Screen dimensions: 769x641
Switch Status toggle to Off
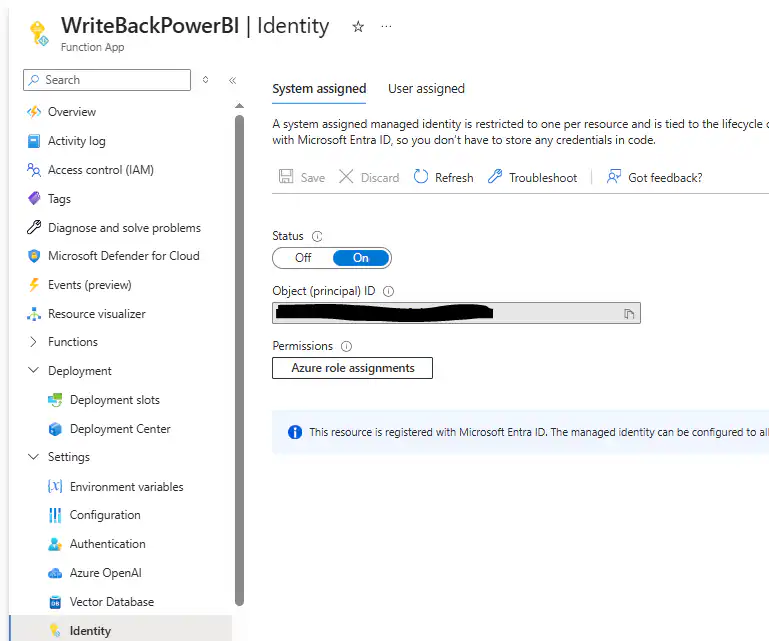(x=303, y=258)
